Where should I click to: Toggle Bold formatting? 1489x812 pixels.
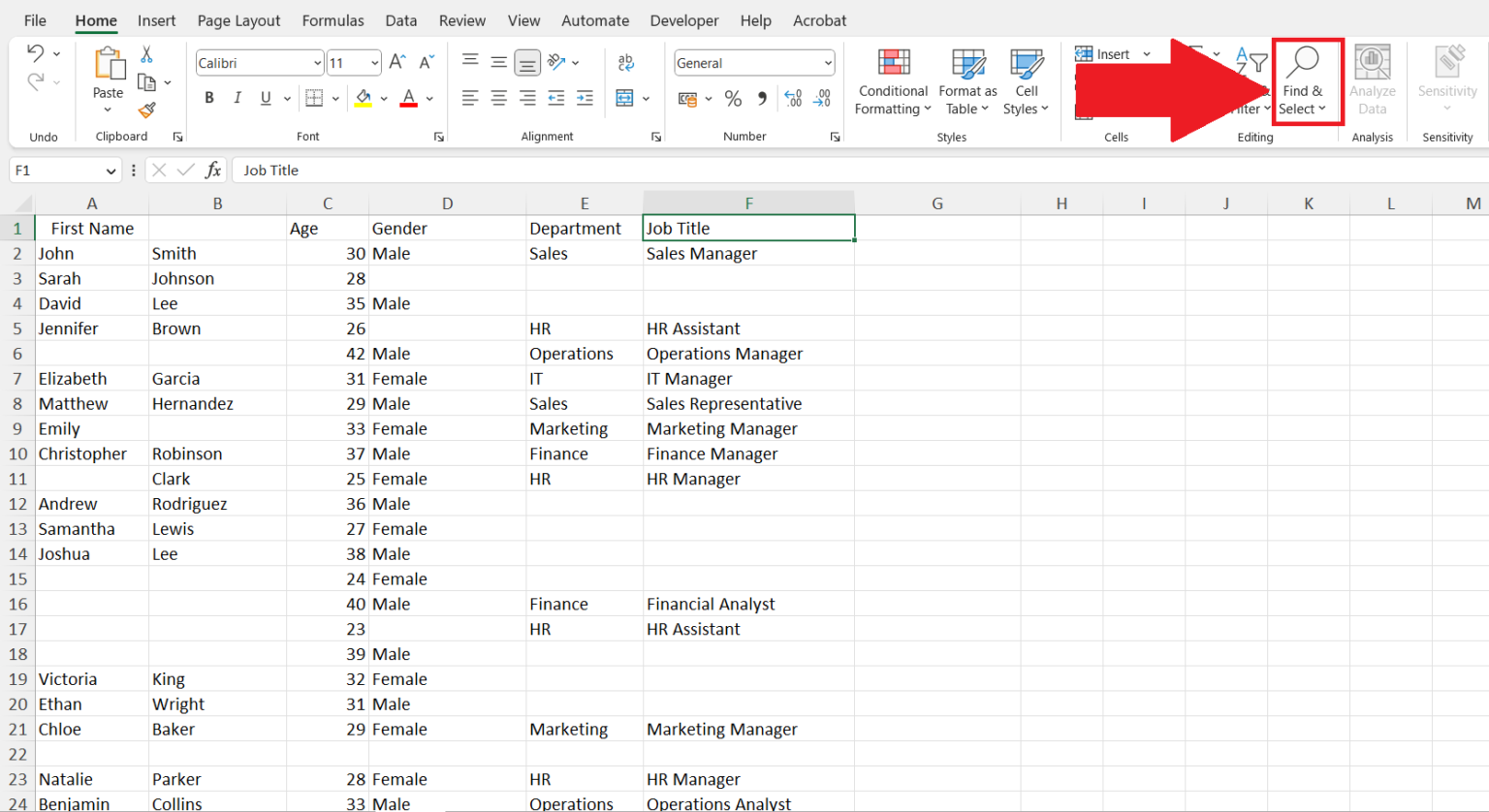coord(209,98)
